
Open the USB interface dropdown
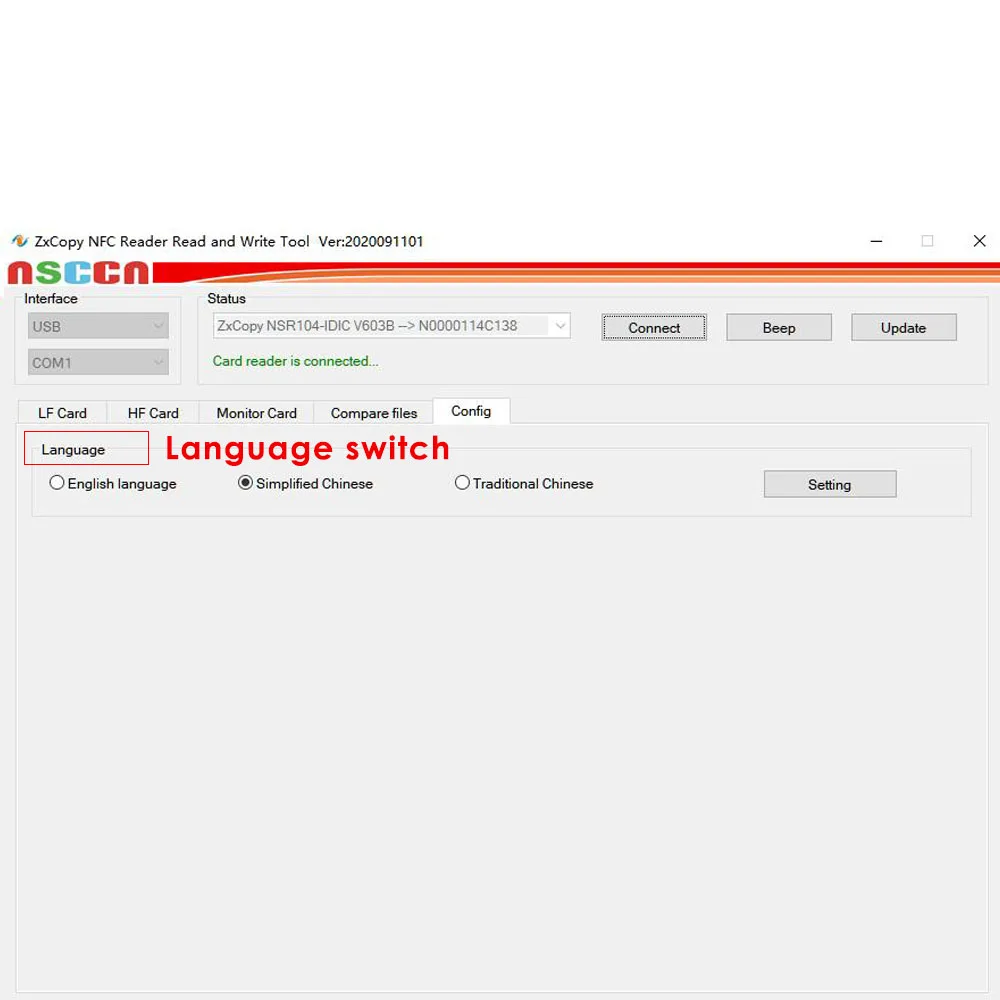tap(98, 327)
